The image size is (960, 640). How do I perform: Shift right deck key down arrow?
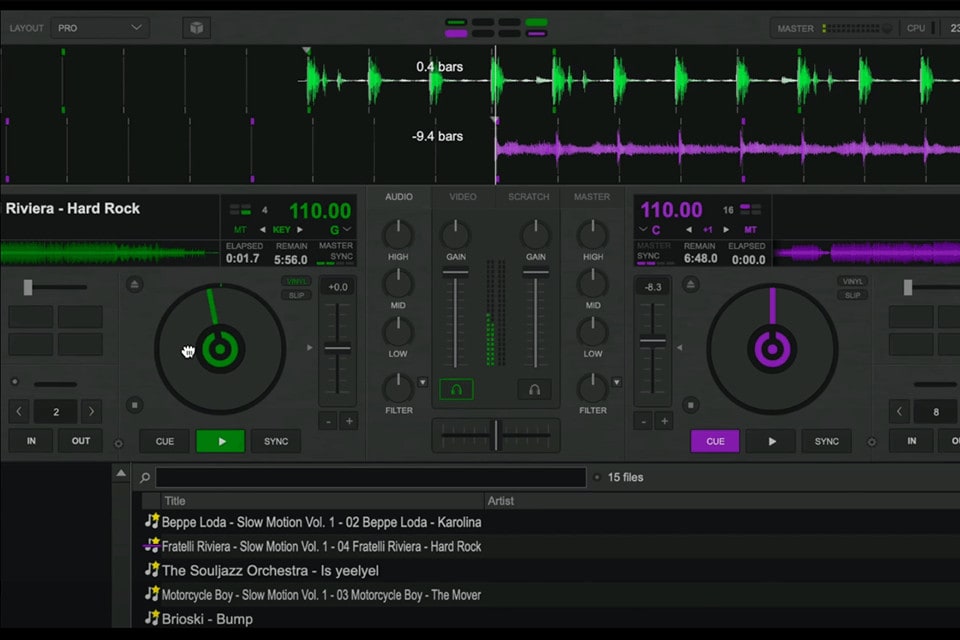(689, 230)
